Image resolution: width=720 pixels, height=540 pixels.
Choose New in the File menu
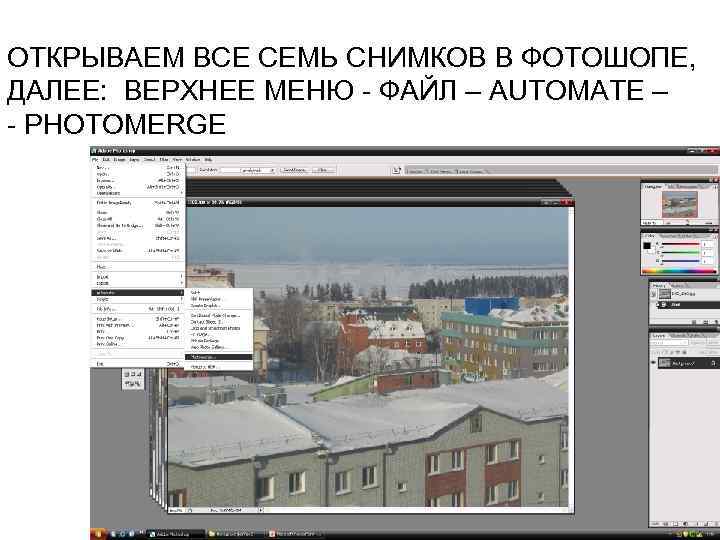[138, 168]
